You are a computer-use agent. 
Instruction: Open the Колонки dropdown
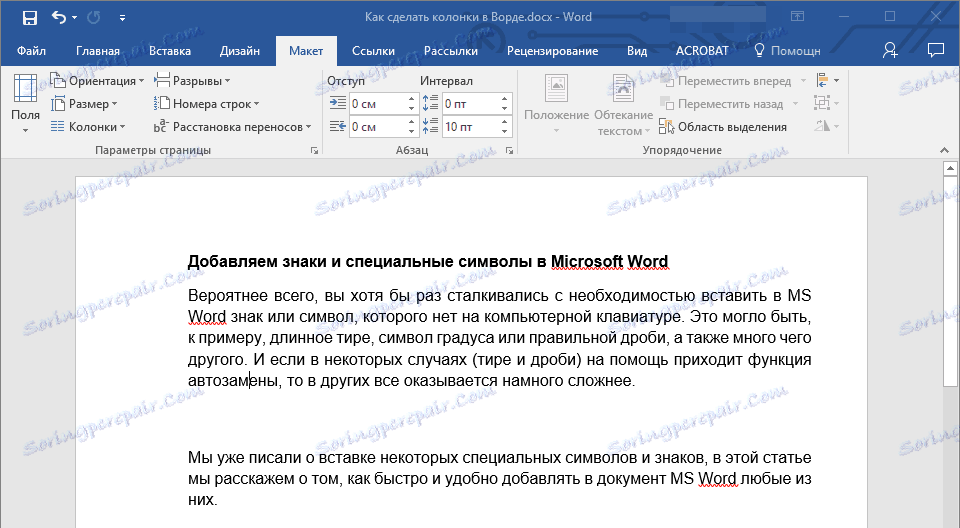coord(88,127)
